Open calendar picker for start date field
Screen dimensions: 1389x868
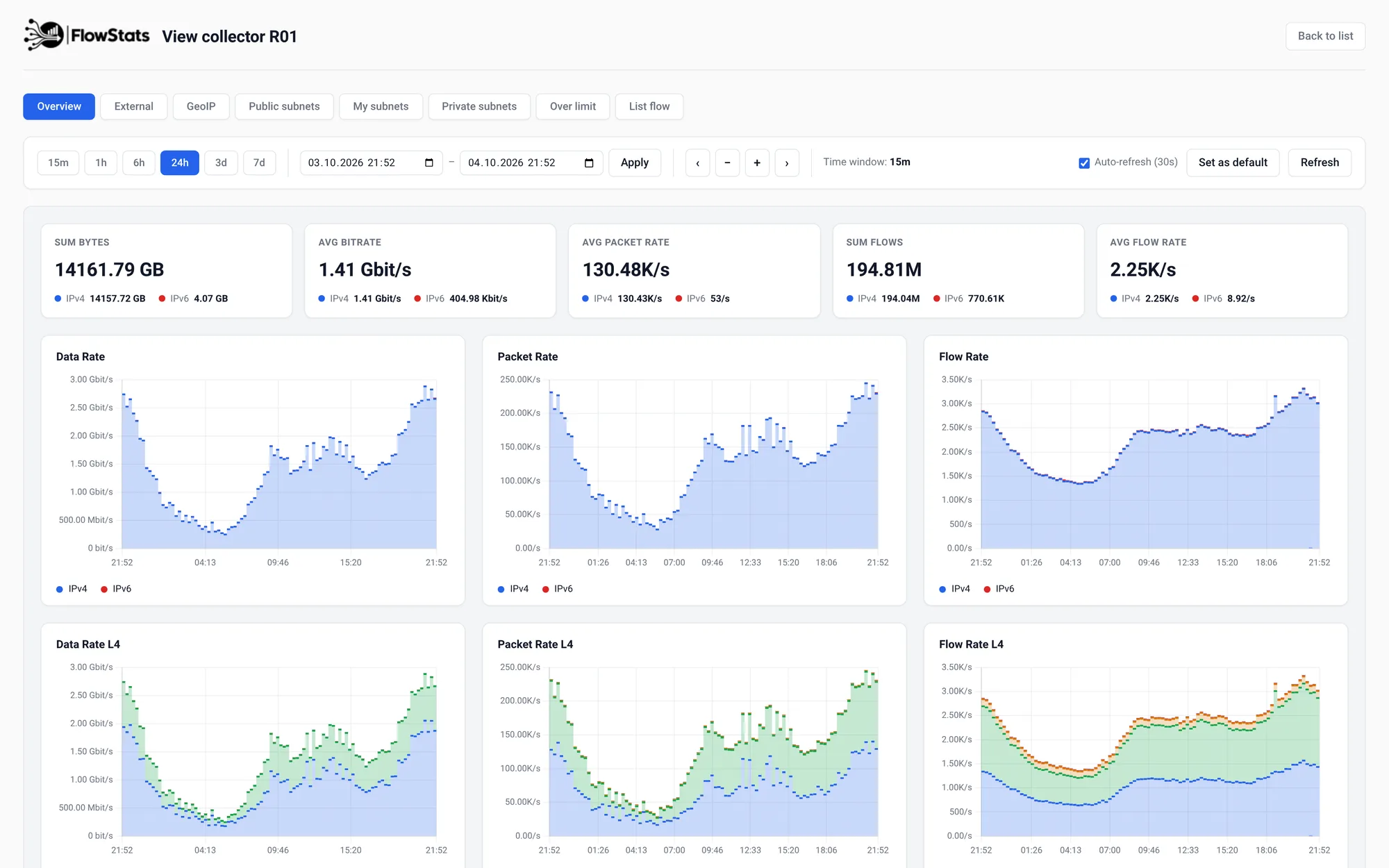click(x=429, y=162)
